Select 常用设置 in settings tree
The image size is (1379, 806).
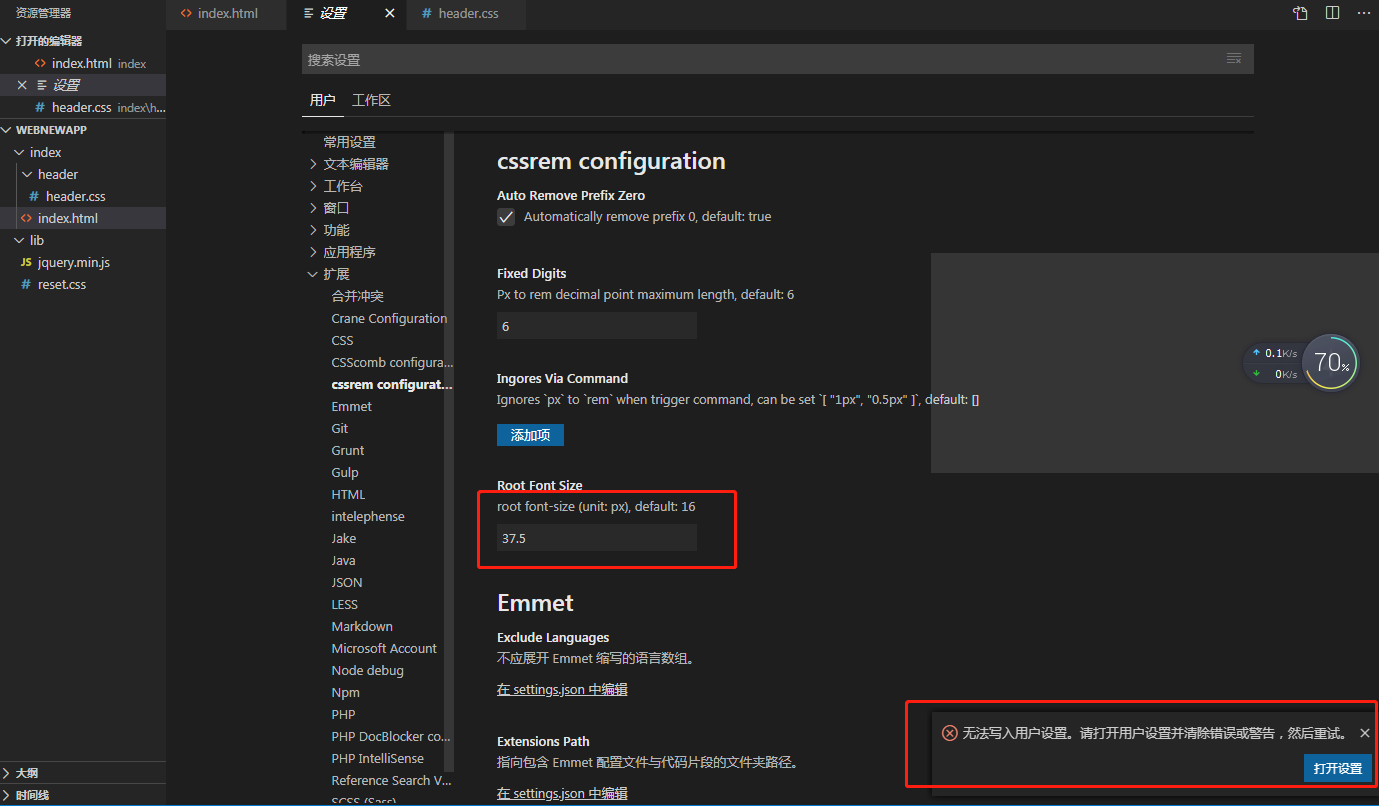(349, 142)
